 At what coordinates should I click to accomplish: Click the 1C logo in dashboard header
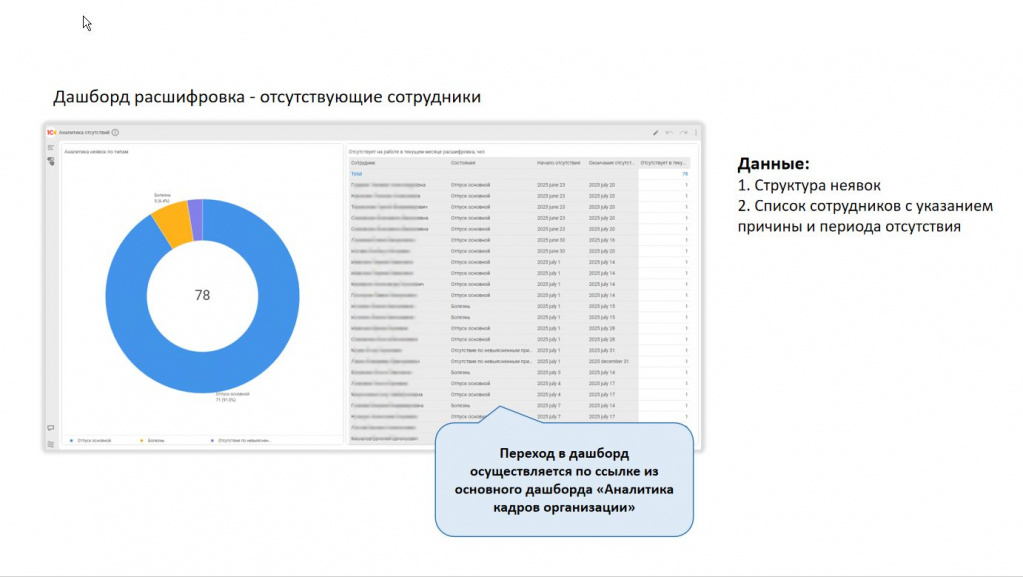[51, 133]
